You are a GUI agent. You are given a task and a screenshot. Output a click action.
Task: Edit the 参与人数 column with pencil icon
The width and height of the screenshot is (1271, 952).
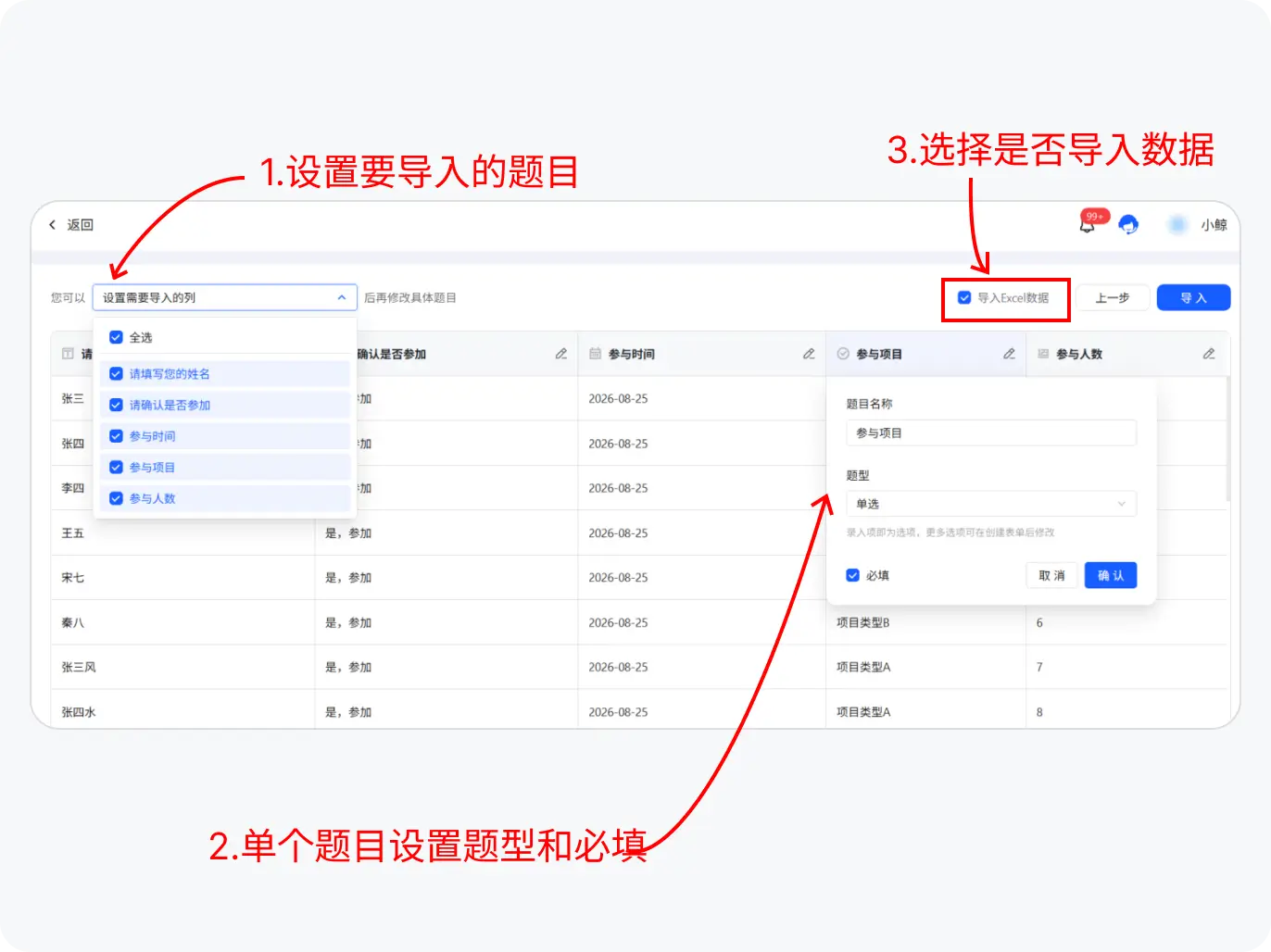pyautogui.click(x=1209, y=354)
